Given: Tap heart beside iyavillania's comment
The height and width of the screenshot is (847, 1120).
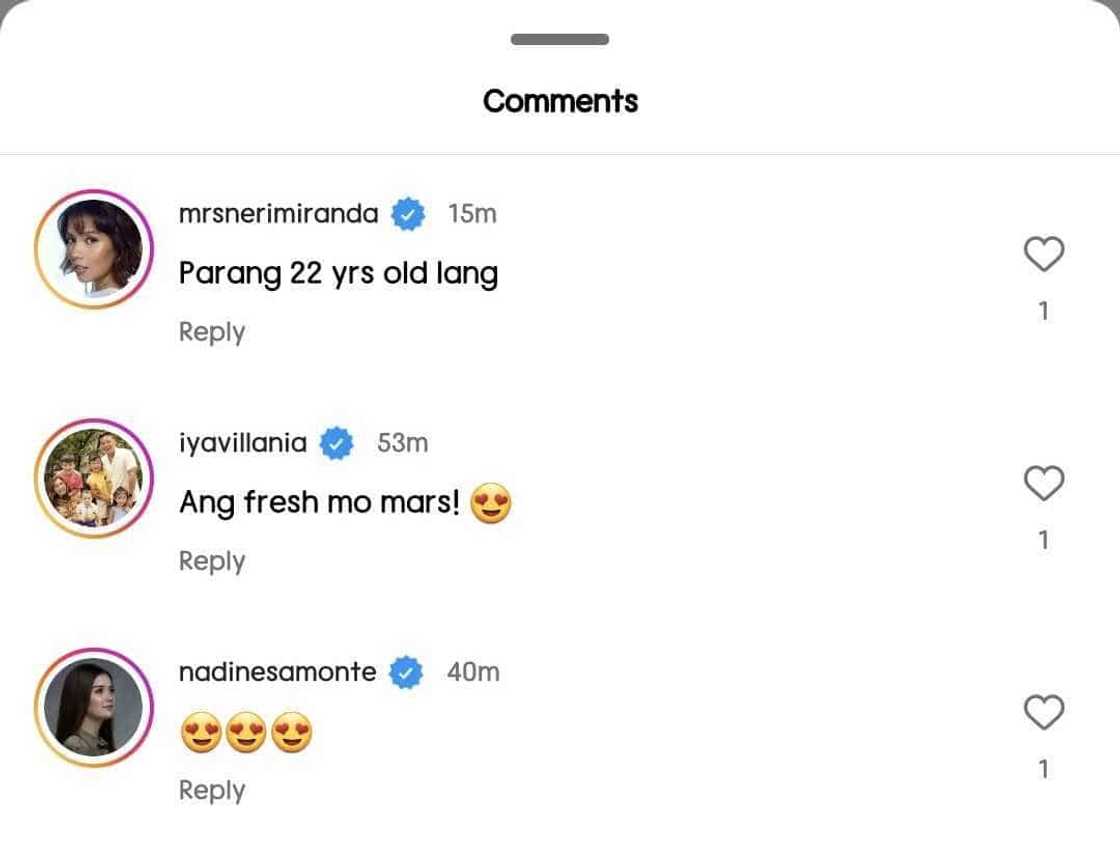Looking at the screenshot, I should pos(1044,484).
